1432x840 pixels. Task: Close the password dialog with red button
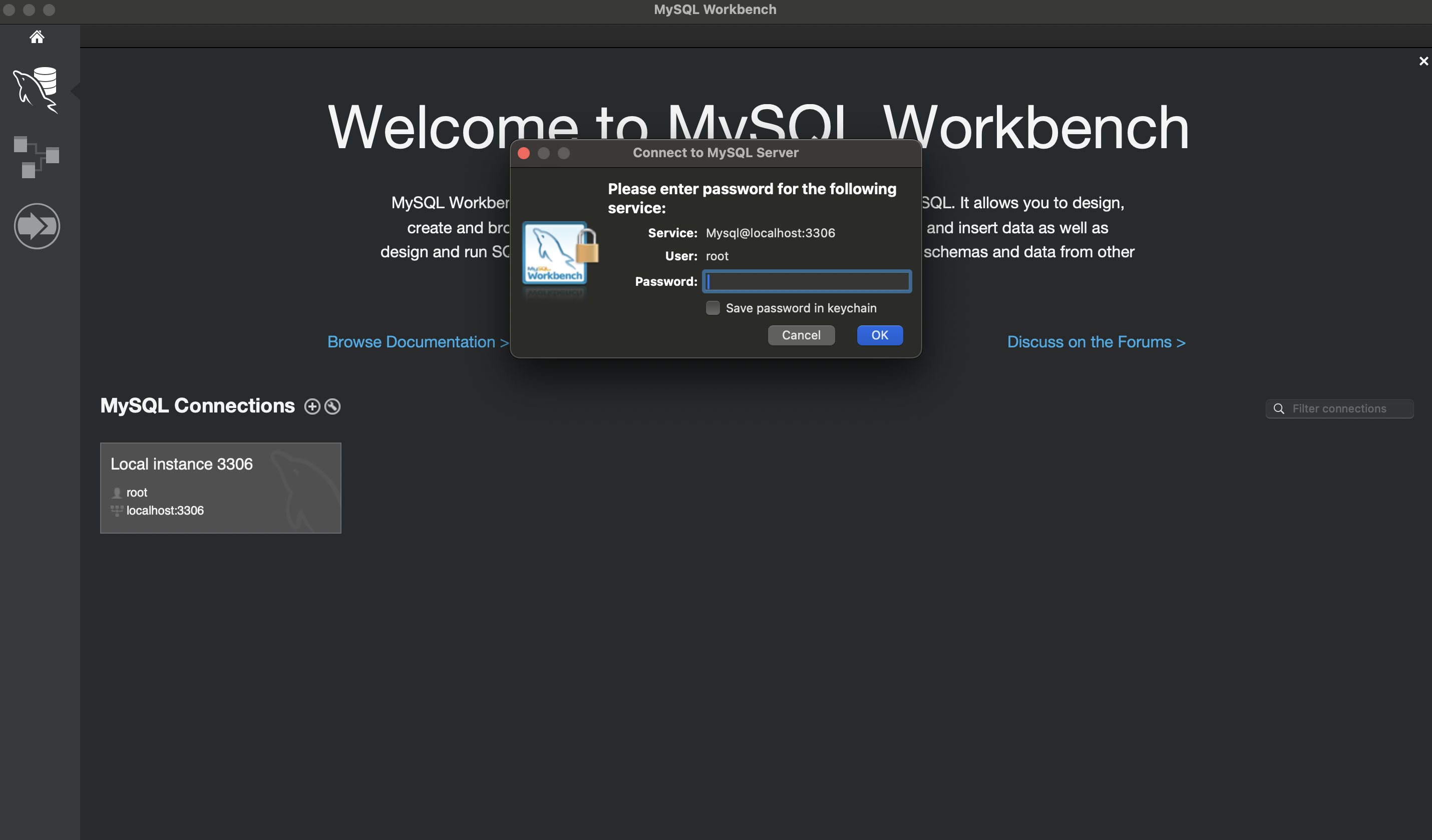(524, 153)
